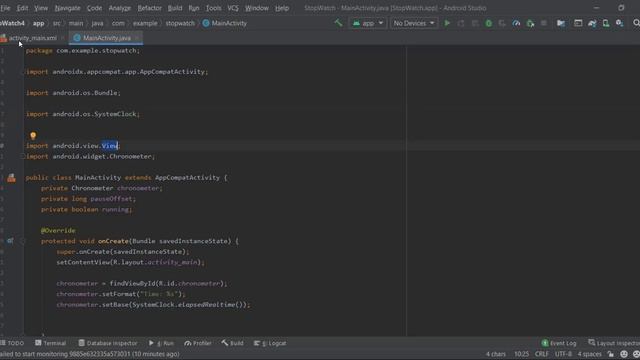
Task: Click the src breadcrumb
Action: point(57,23)
